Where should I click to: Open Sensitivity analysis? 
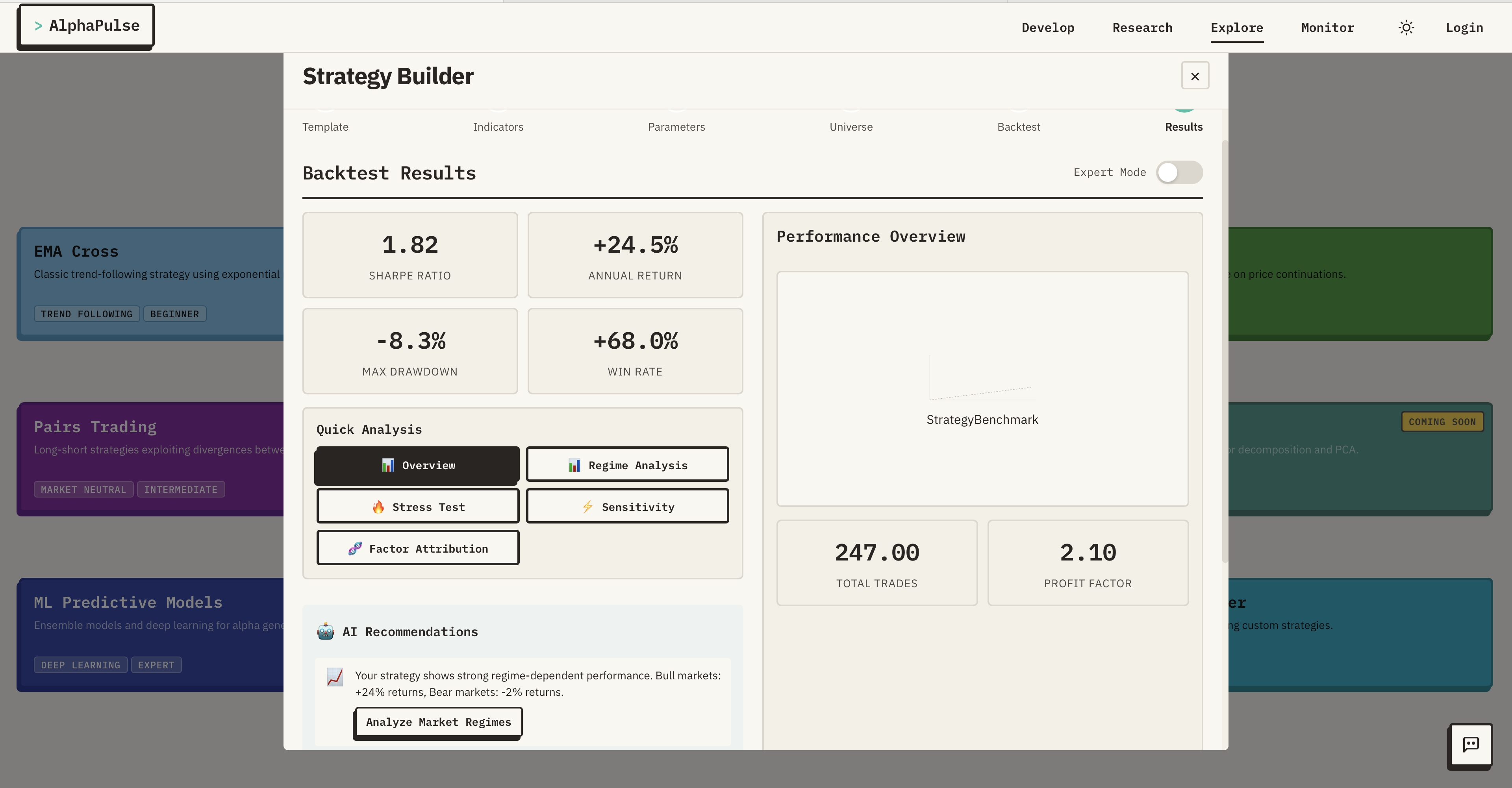point(627,506)
